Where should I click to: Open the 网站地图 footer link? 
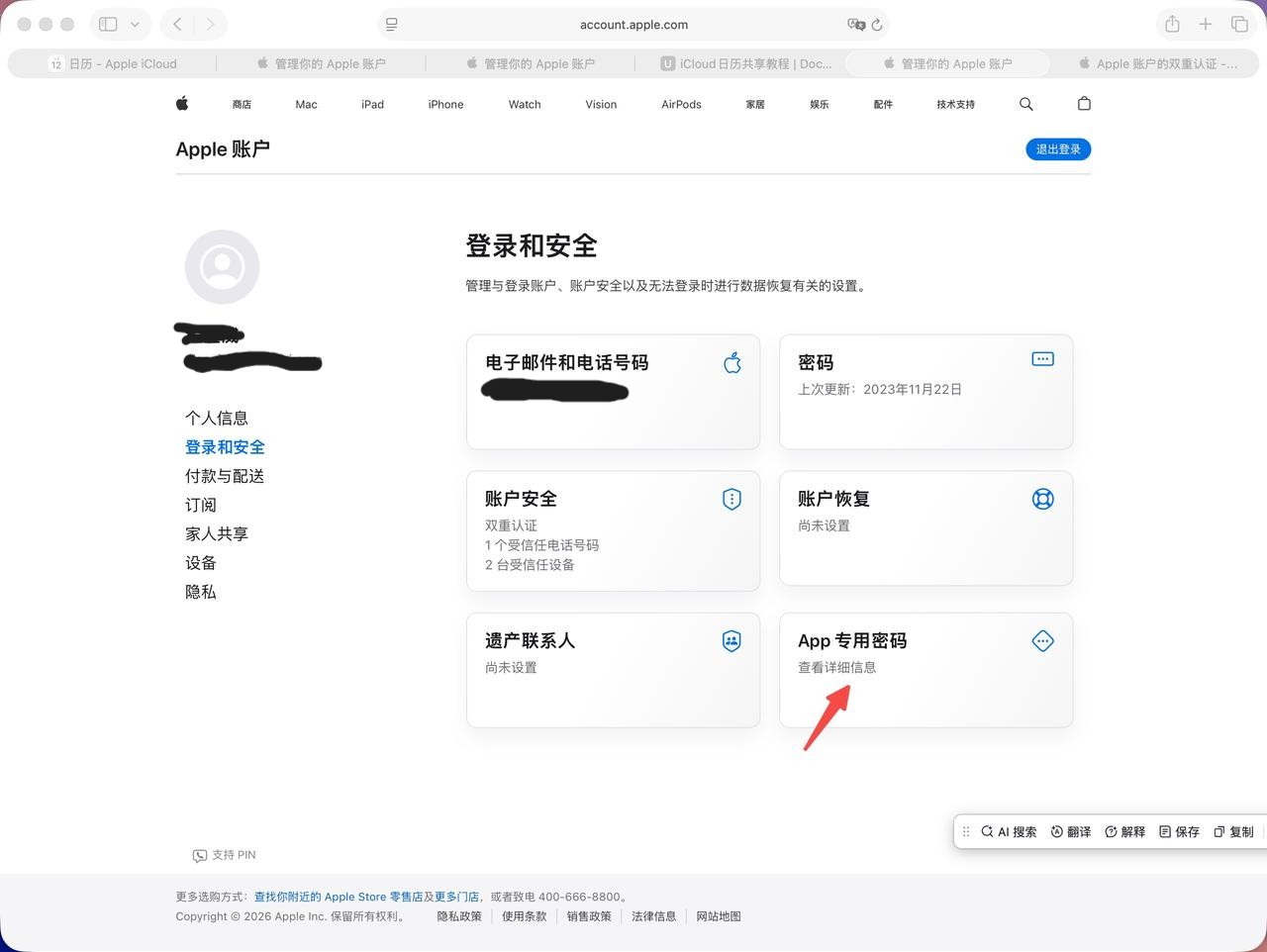point(719,916)
